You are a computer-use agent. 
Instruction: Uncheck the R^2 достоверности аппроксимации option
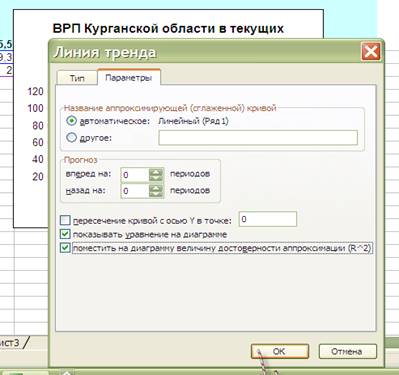[65, 248]
